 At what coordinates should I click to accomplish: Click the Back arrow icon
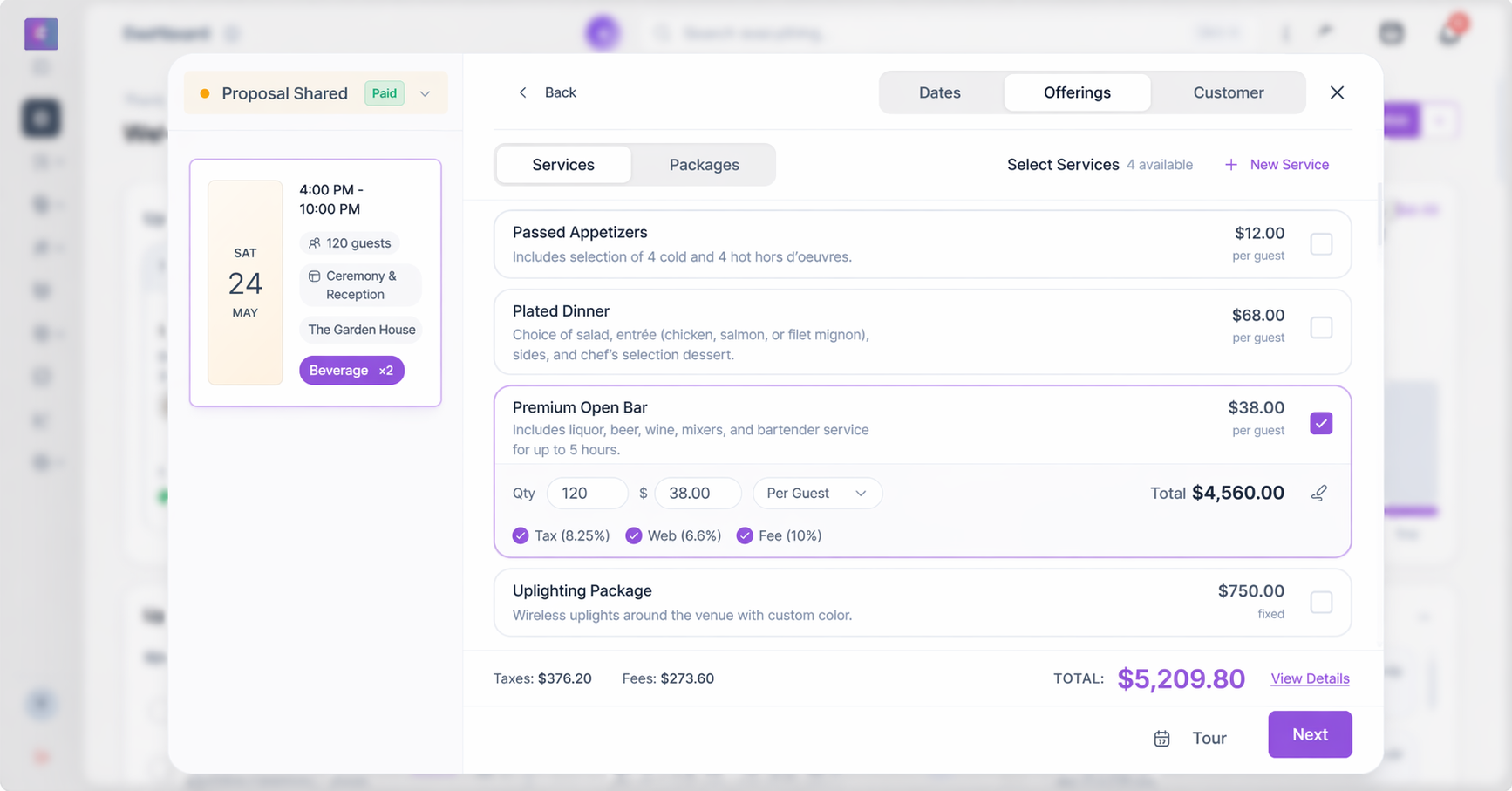tap(522, 92)
